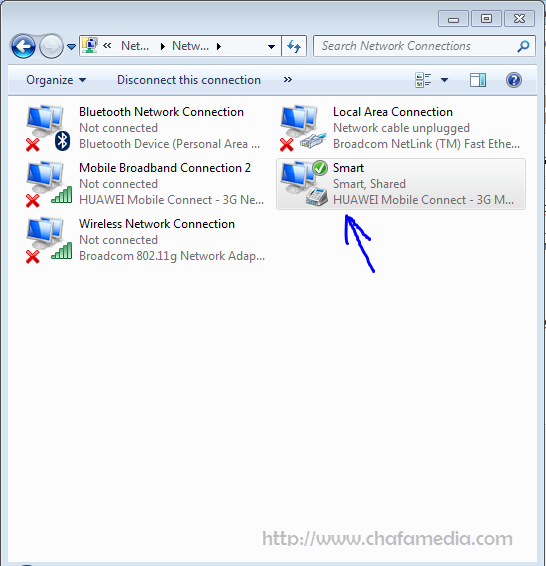Click "HUAWEI Mobile Connect - 3G M..." text
546x566 pixels.
(423, 200)
